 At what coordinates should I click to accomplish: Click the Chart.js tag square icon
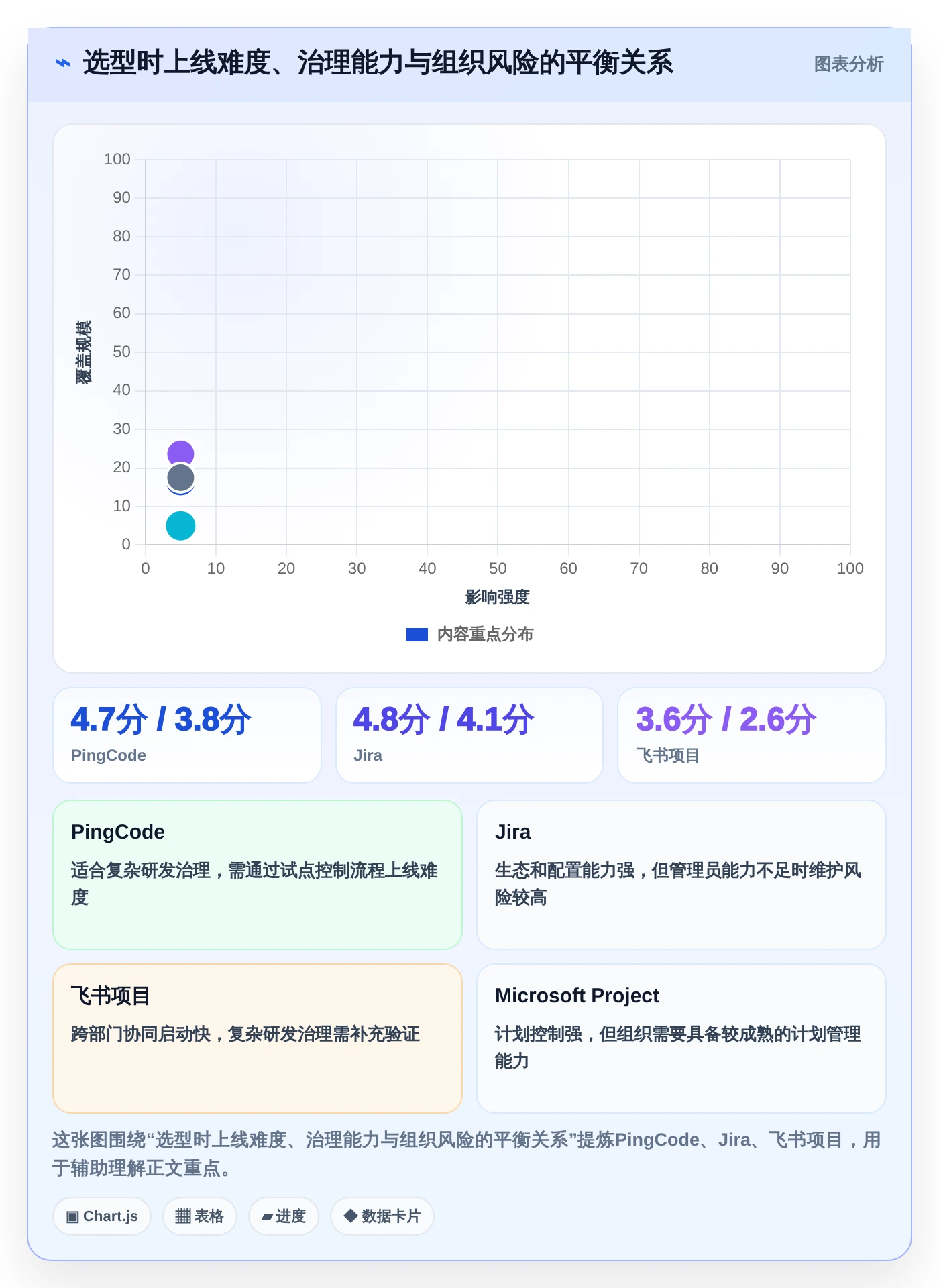click(x=72, y=1217)
